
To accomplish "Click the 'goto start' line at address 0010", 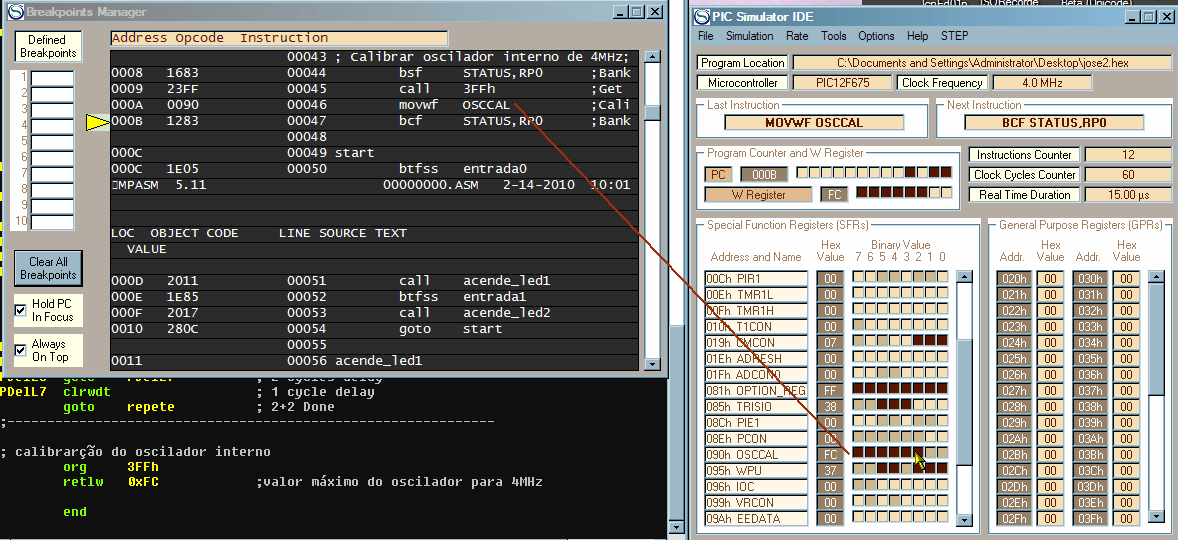I will click(374, 329).
